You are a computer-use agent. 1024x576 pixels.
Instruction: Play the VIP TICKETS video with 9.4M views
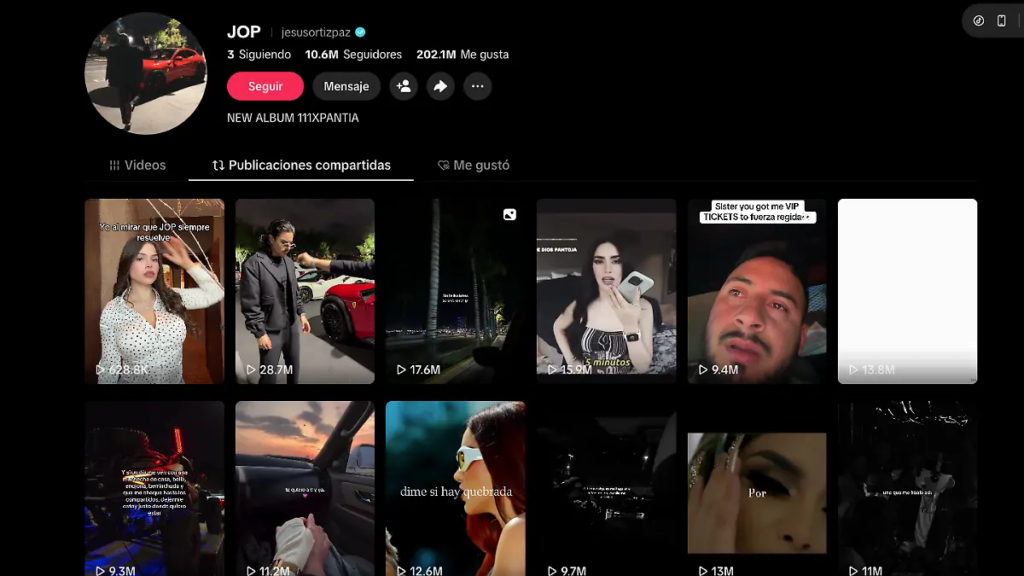coord(757,290)
